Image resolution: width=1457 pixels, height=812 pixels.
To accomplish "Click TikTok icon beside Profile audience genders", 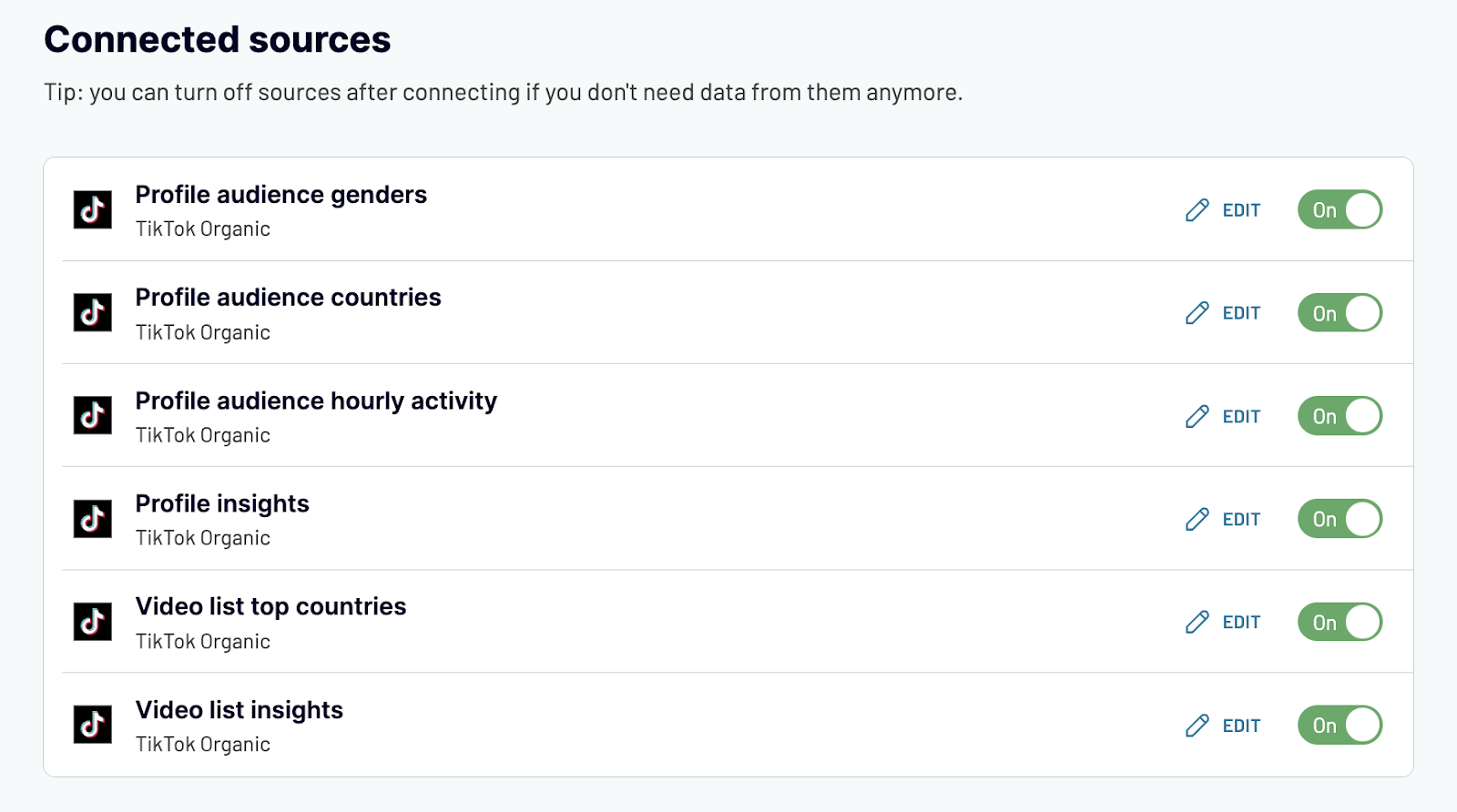I will point(93,209).
